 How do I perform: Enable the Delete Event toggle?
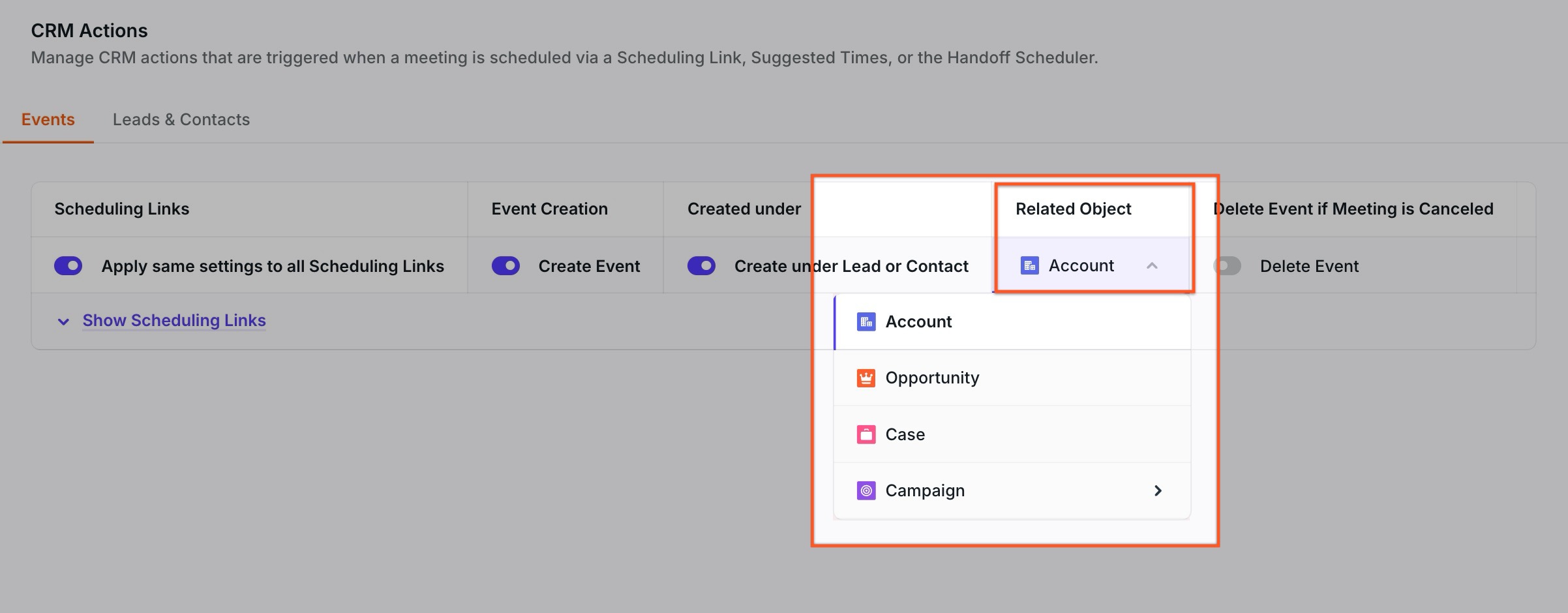(x=1227, y=266)
